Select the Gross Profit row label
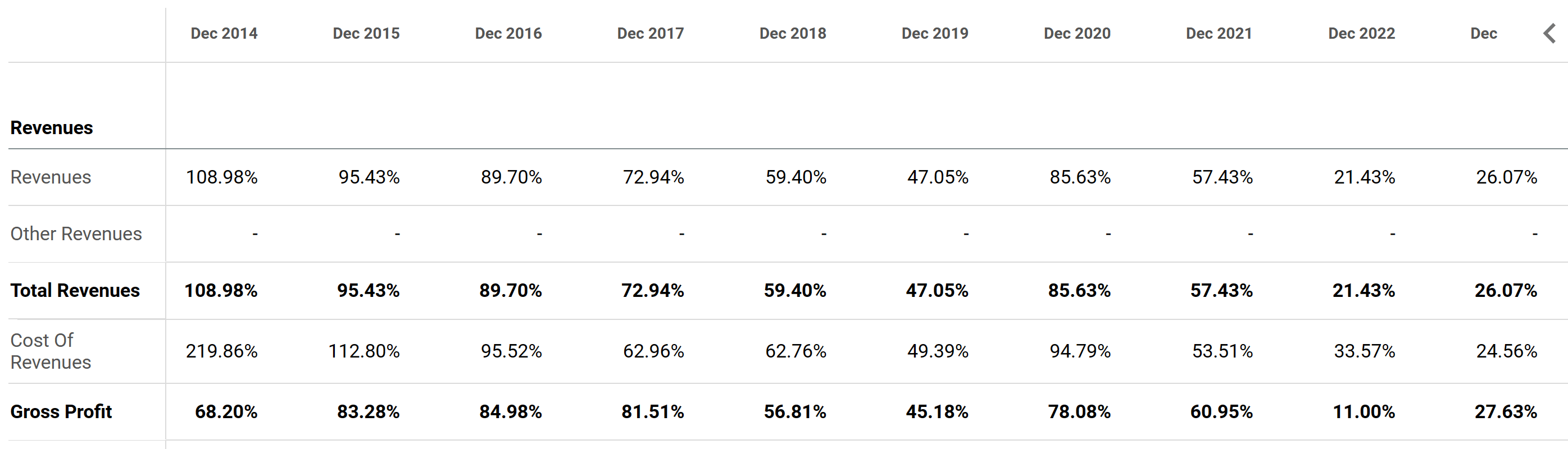This screenshot has width=1568, height=449. coord(61,412)
